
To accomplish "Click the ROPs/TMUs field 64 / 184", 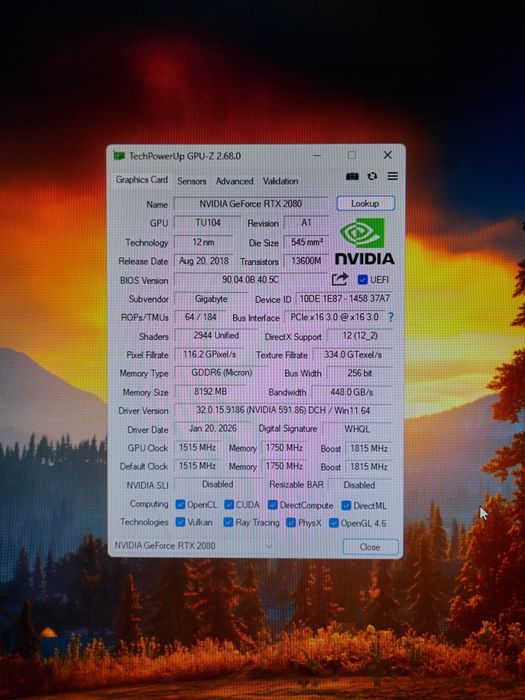I will [x=200, y=317].
